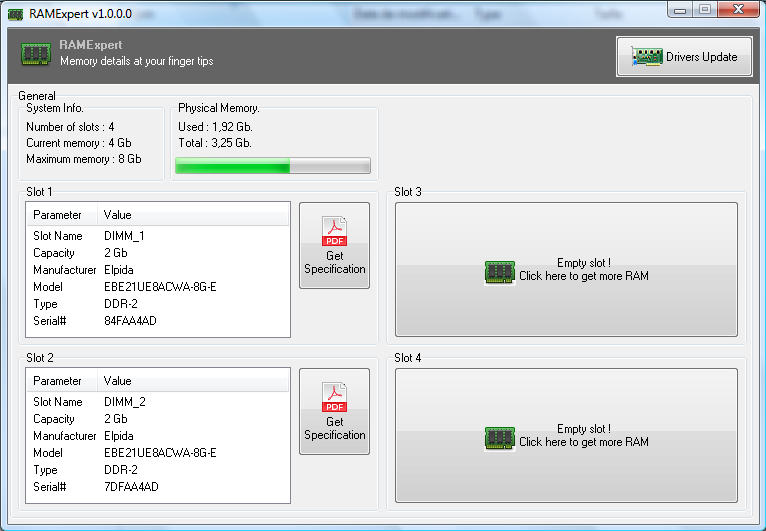The image size is (766, 531).
Task: Click the 'Current memory : 4 Gb' text
Action: pyautogui.click(x=79, y=143)
